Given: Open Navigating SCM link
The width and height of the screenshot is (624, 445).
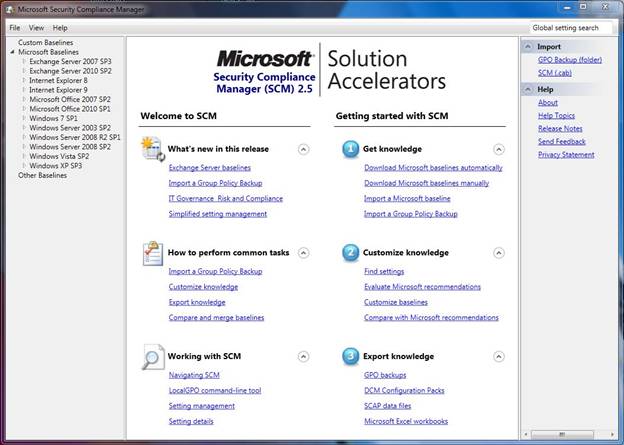Looking at the screenshot, I should 194,375.
